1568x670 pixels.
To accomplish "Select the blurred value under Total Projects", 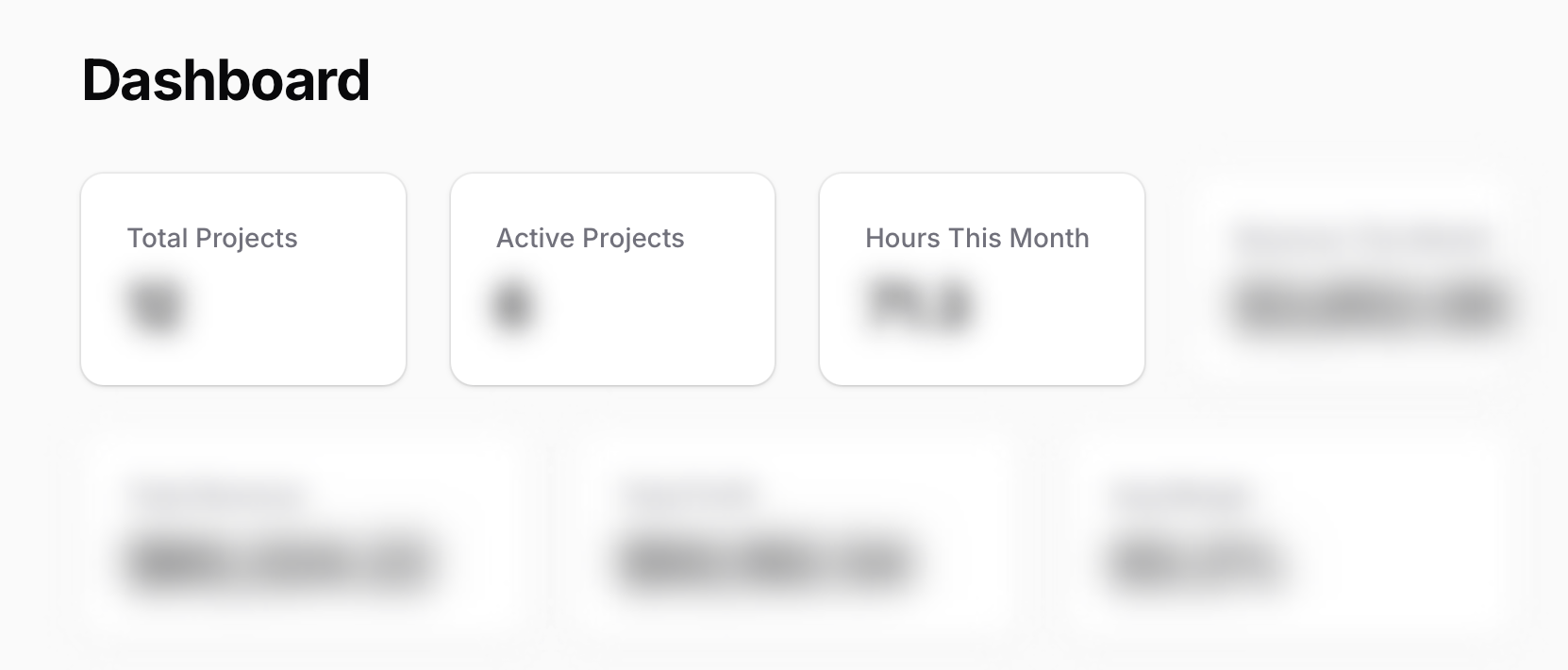I will [x=156, y=306].
